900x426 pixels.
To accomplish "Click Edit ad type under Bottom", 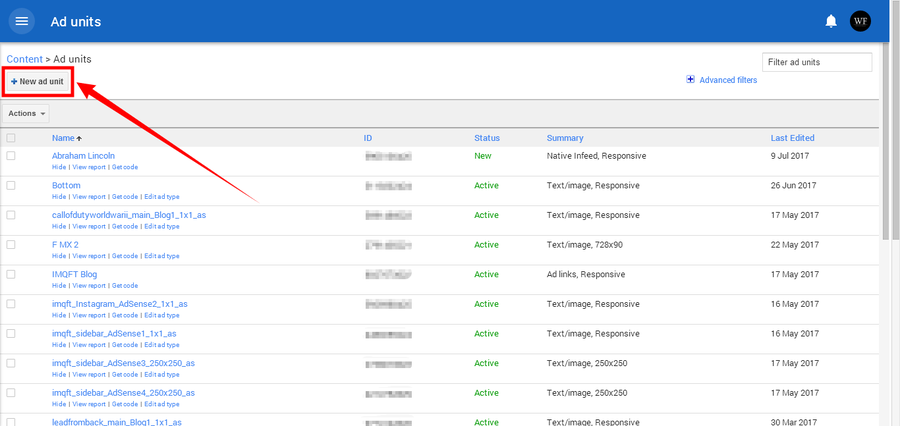I will [x=162, y=196].
